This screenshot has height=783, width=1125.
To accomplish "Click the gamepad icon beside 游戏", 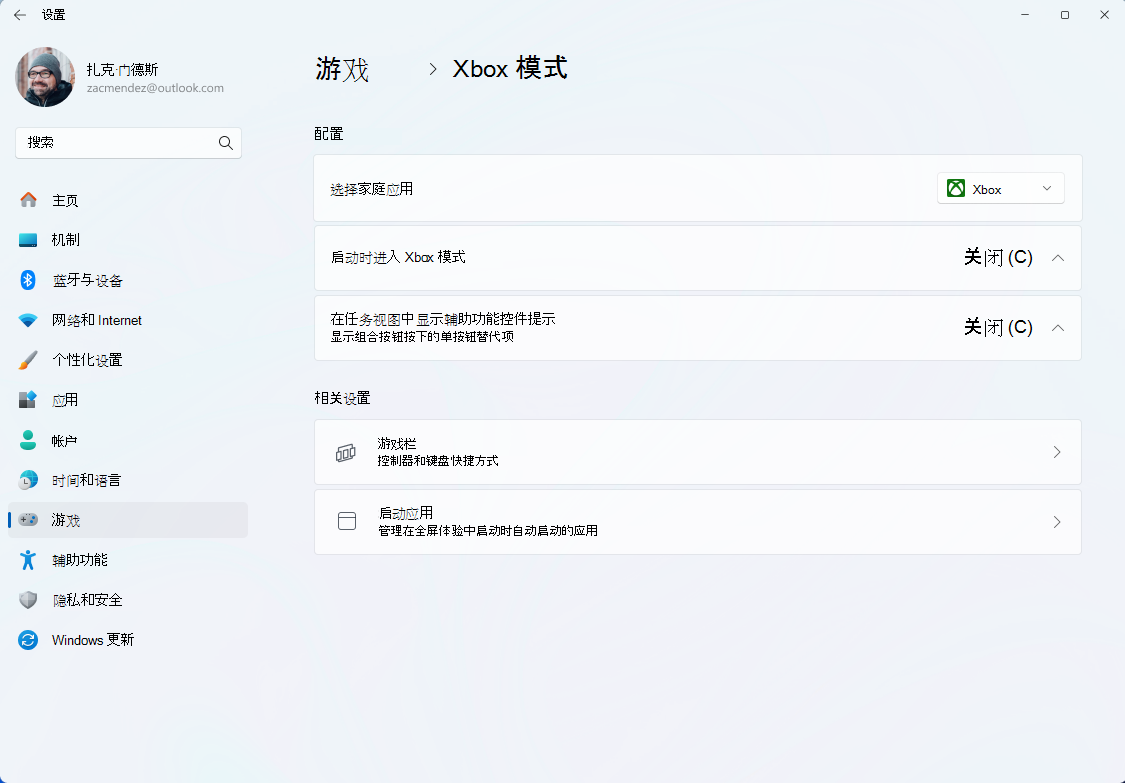I will tap(28, 520).
